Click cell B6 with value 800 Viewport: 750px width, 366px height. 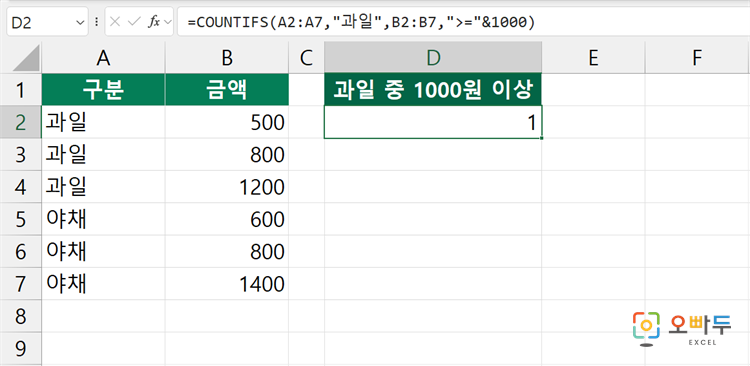pyautogui.click(x=227, y=252)
